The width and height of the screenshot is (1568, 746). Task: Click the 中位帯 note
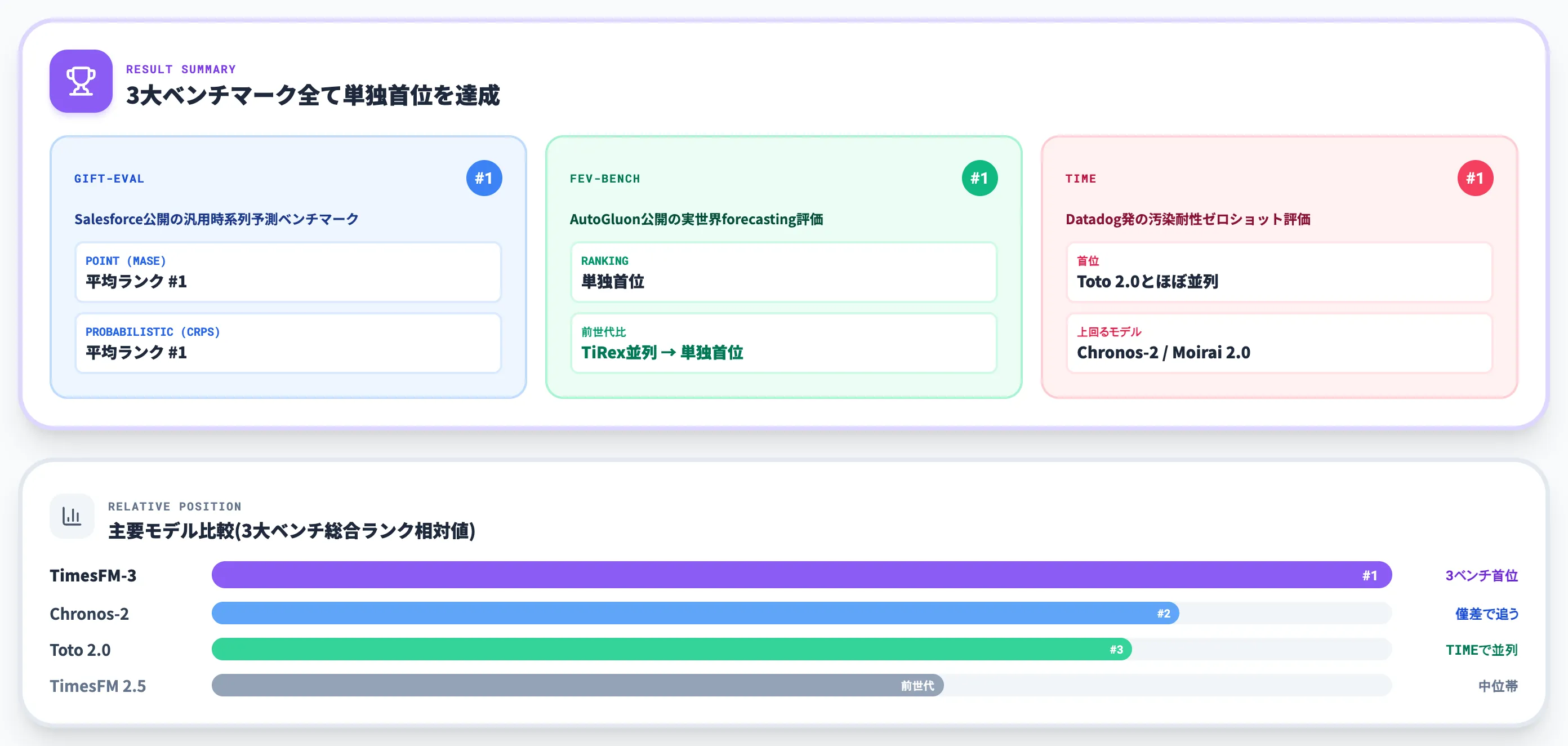point(1498,686)
